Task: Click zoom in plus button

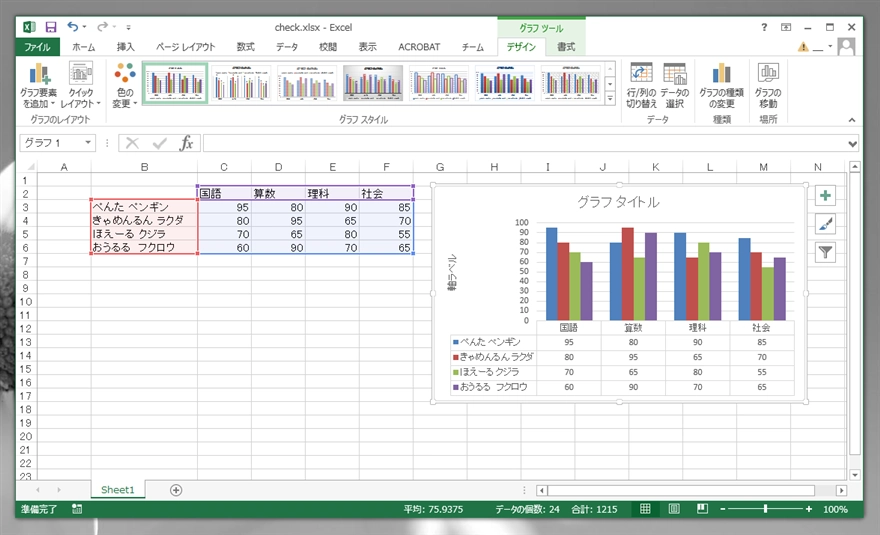Action: click(809, 509)
